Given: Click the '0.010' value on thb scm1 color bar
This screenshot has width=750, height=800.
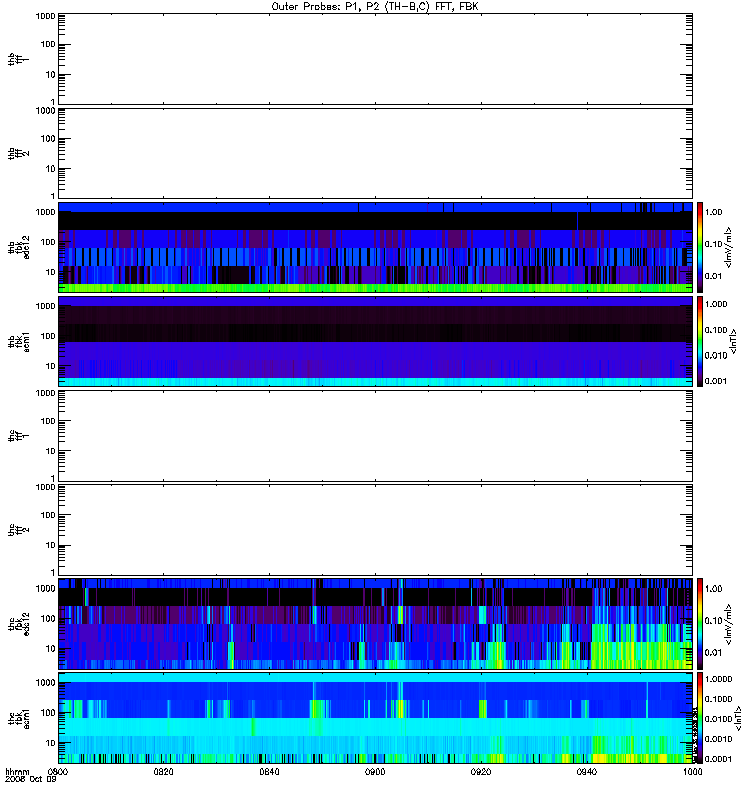Looking at the screenshot, I should click(x=716, y=355).
